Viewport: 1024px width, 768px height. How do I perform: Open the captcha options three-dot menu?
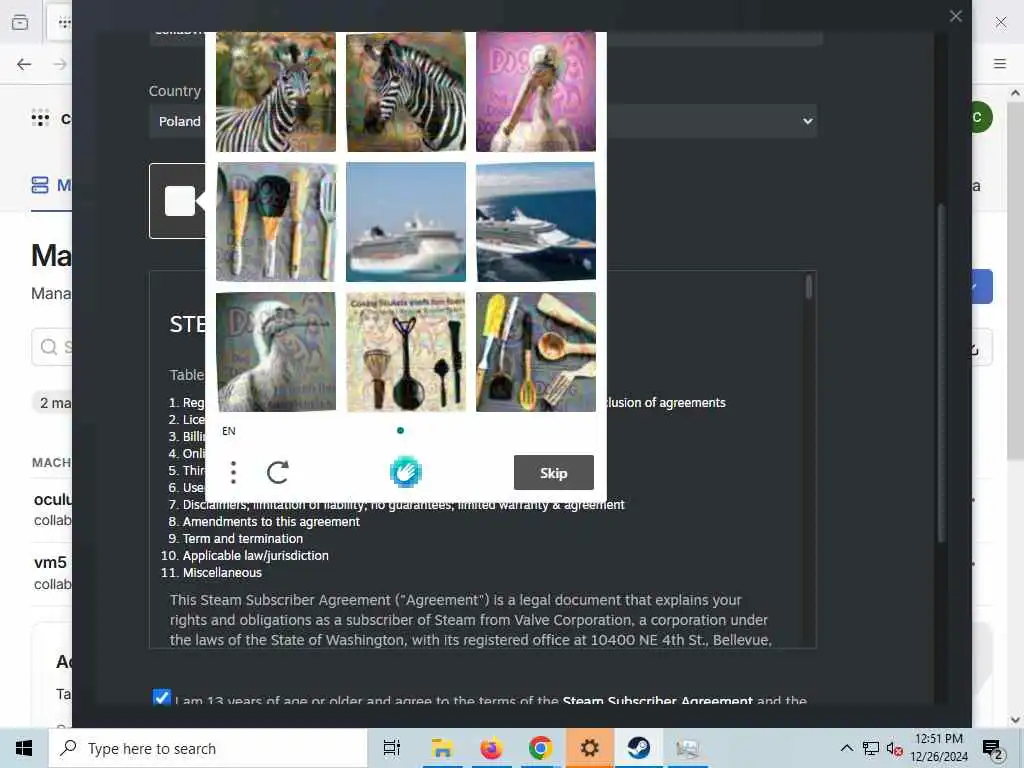pyautogui.click(x=233, y=472)
